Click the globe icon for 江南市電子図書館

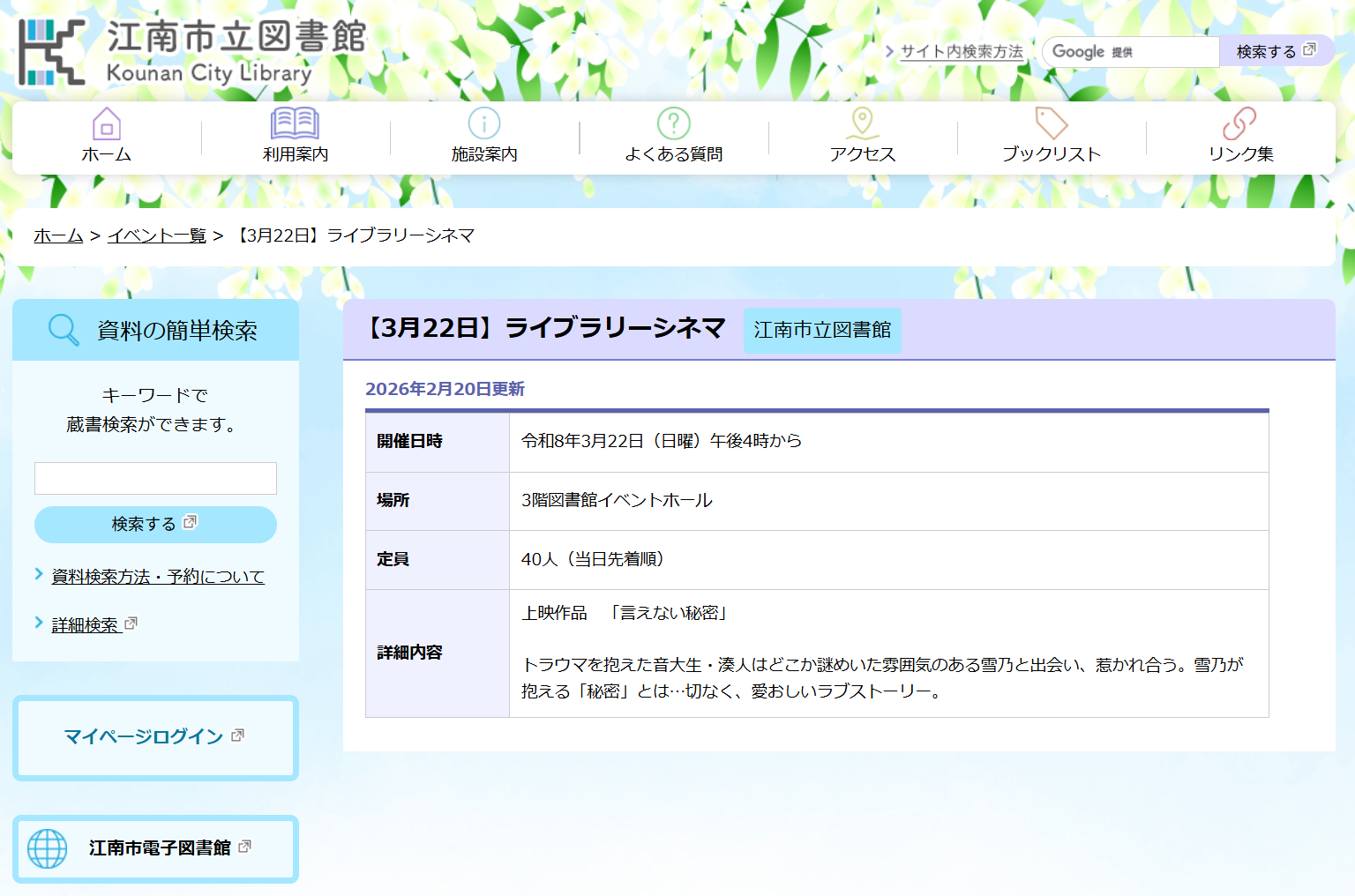tap(48, 848)
